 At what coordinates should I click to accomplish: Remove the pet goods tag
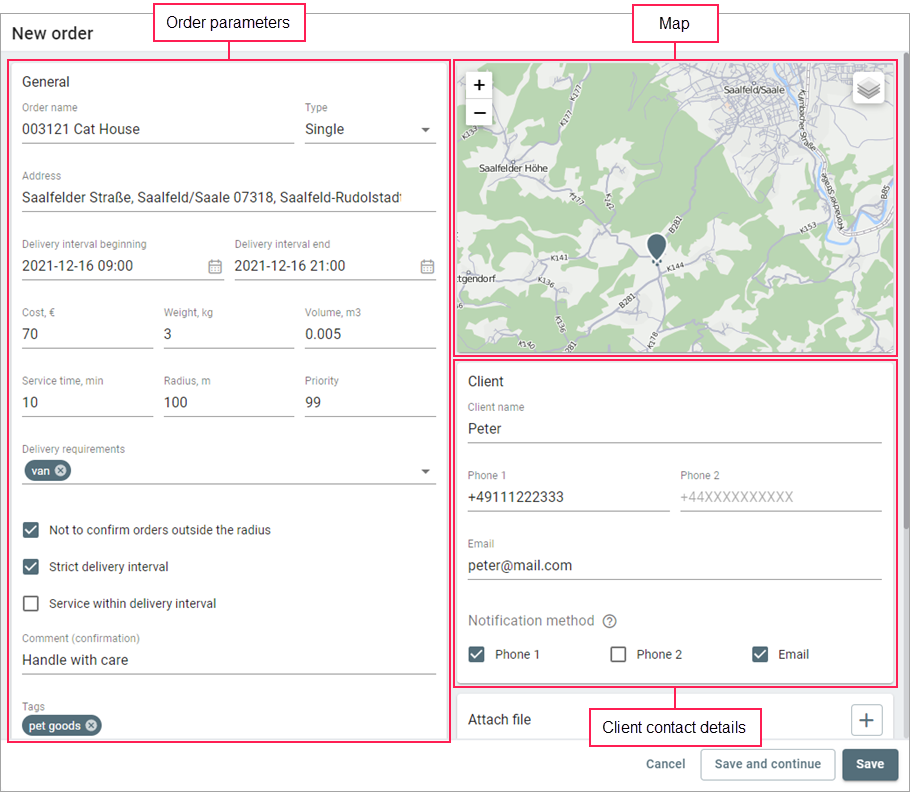coord(92,726)
